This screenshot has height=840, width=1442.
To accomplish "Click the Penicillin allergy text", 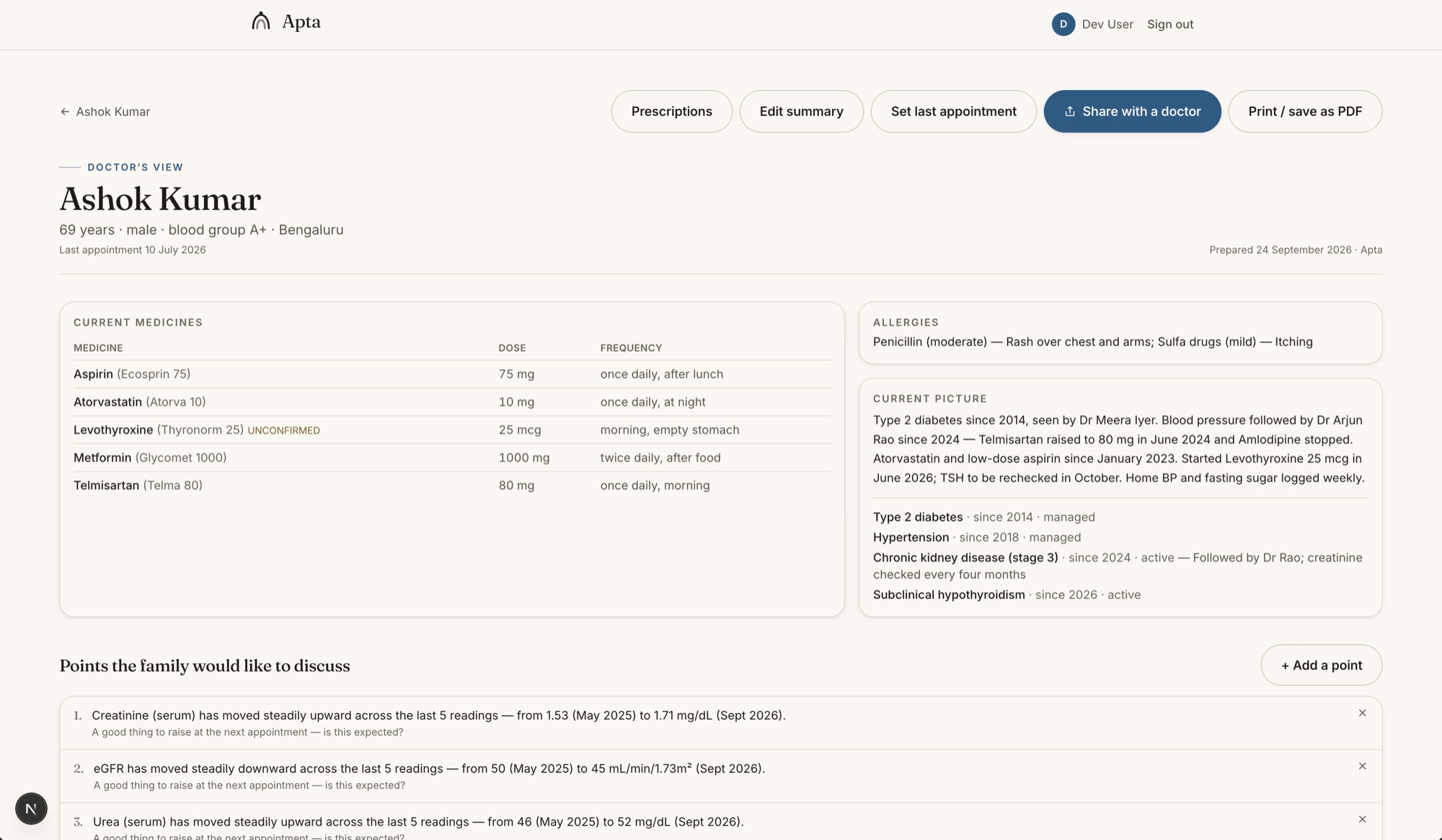I will coord(1013,342).
